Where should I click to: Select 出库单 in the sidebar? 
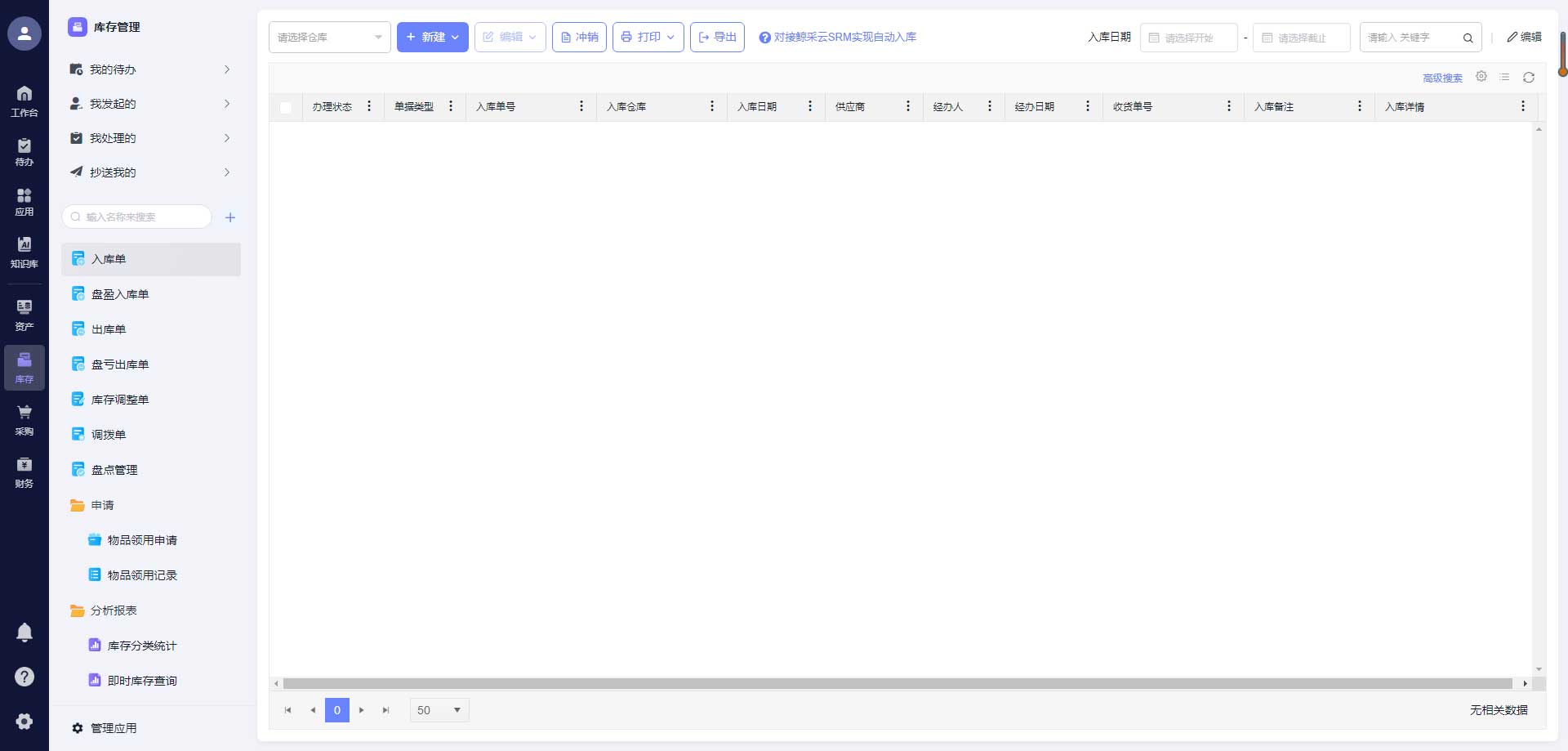109,329
